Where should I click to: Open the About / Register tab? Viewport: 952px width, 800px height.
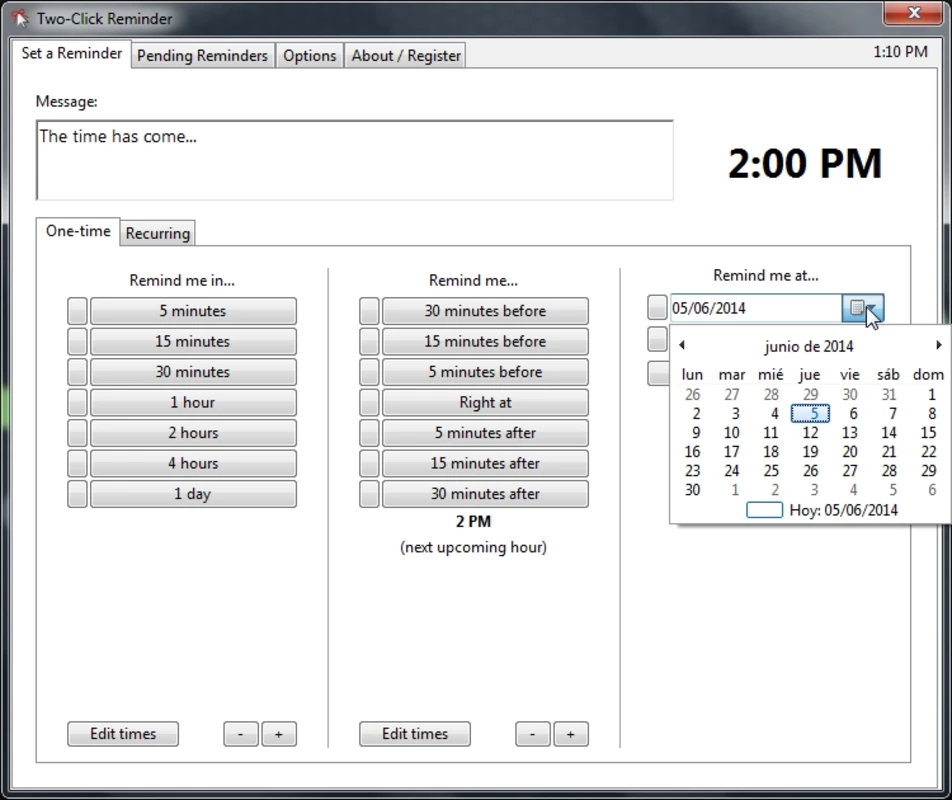pos(406,55)
